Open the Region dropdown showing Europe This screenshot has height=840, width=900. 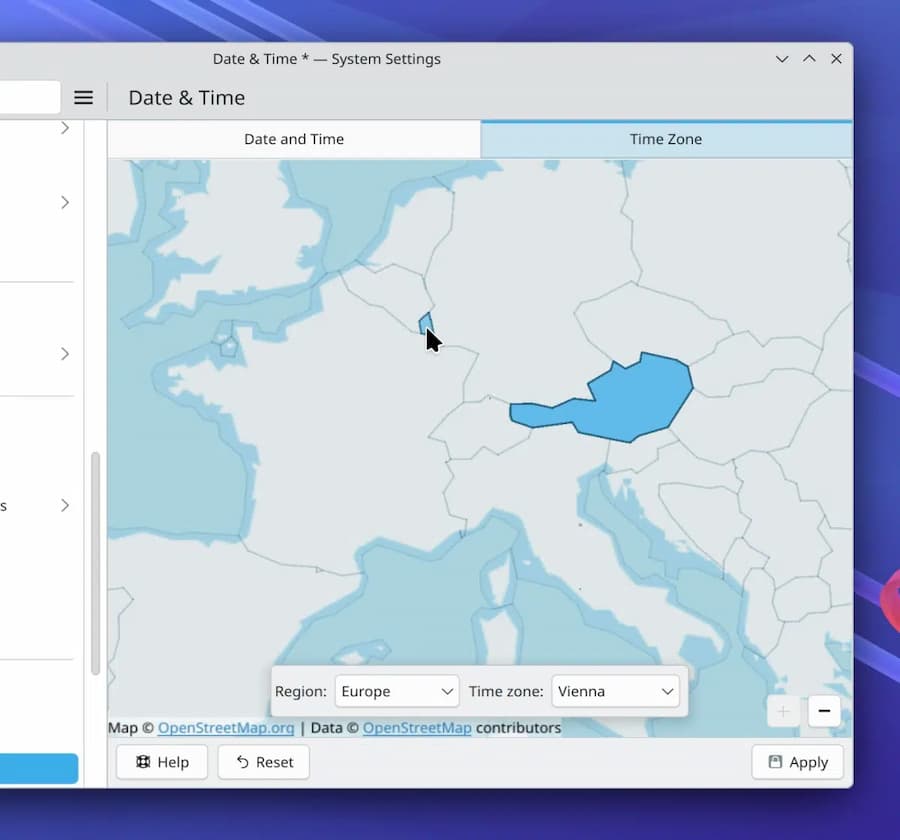(397, 691)
